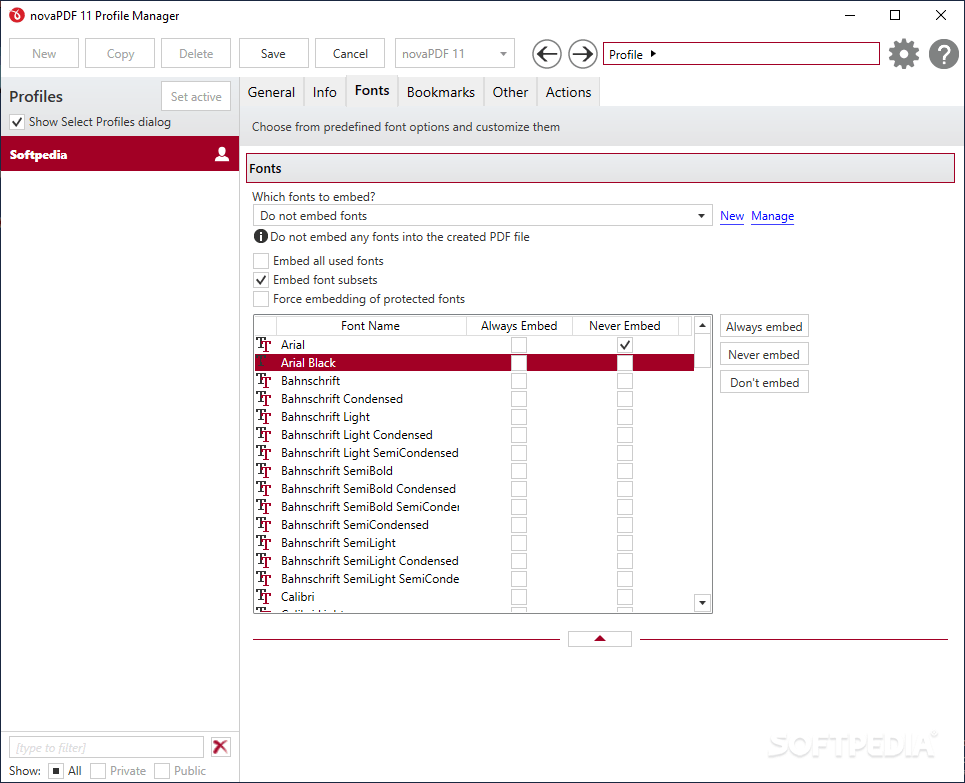Switch to the Info tab
This screenshot has width=965, height=783.
pyautogui.click(x=324, y=92)
